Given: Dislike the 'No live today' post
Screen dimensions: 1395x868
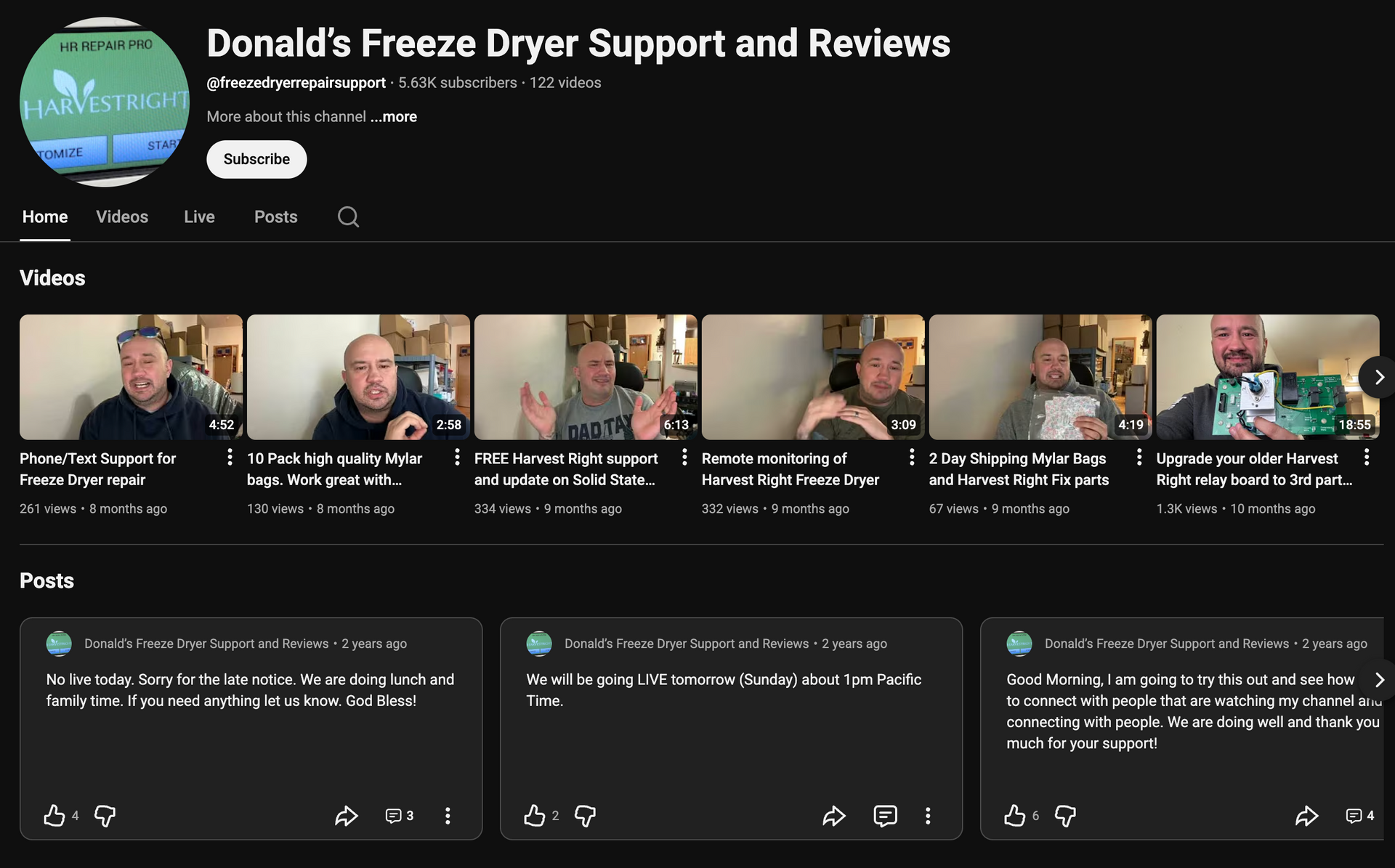Looking at the screenshot, I should tap(105, 816).
